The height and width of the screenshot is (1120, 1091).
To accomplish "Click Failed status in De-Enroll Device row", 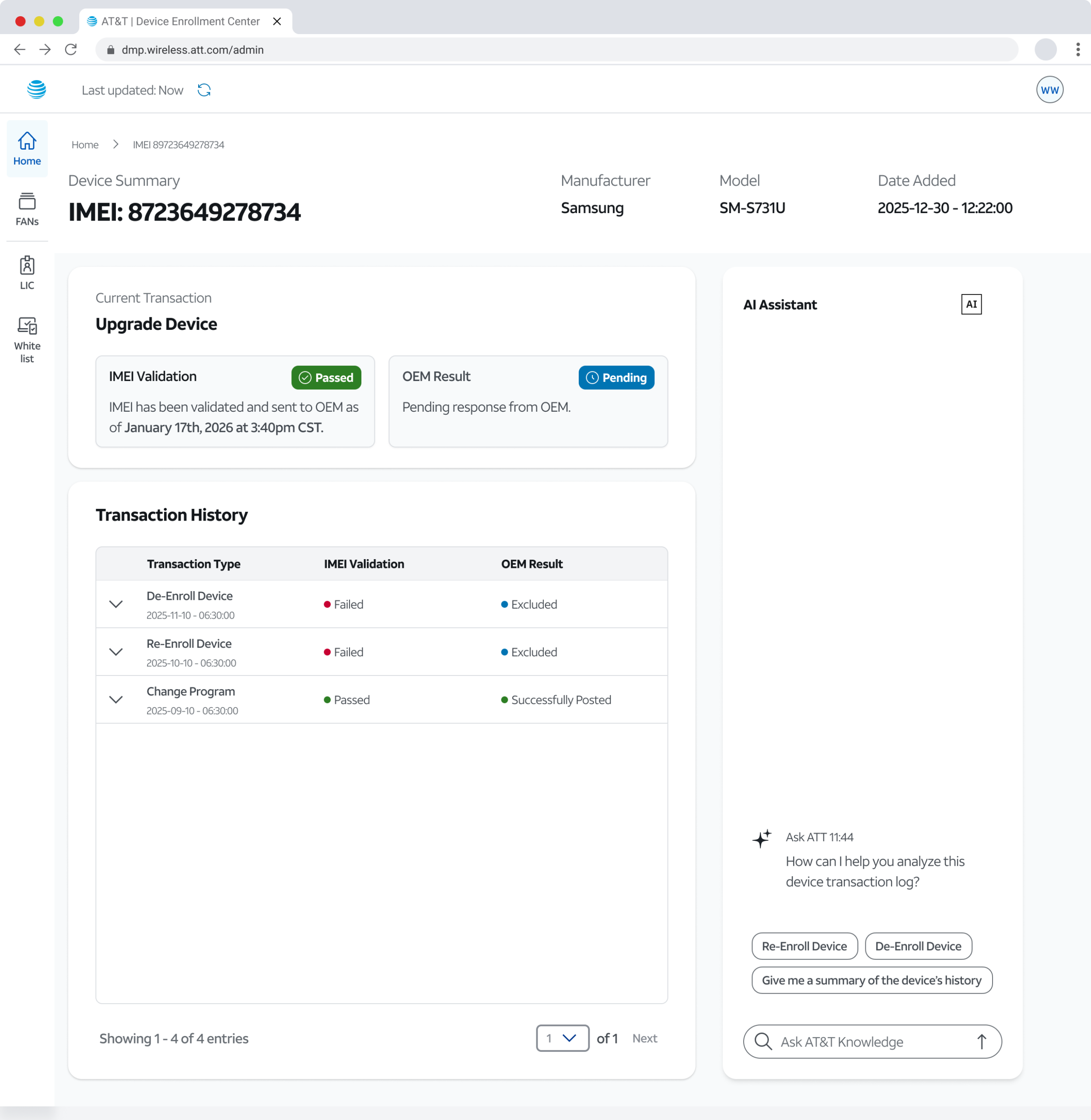I will coord(343,604).
